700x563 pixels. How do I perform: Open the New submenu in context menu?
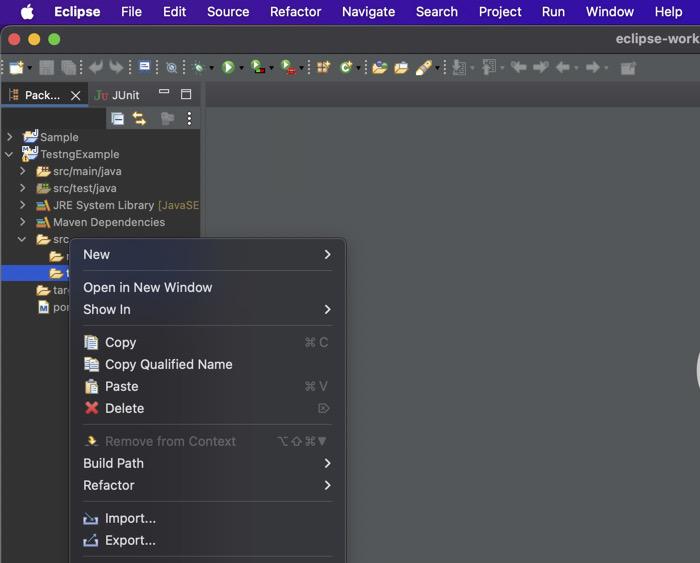208,254
